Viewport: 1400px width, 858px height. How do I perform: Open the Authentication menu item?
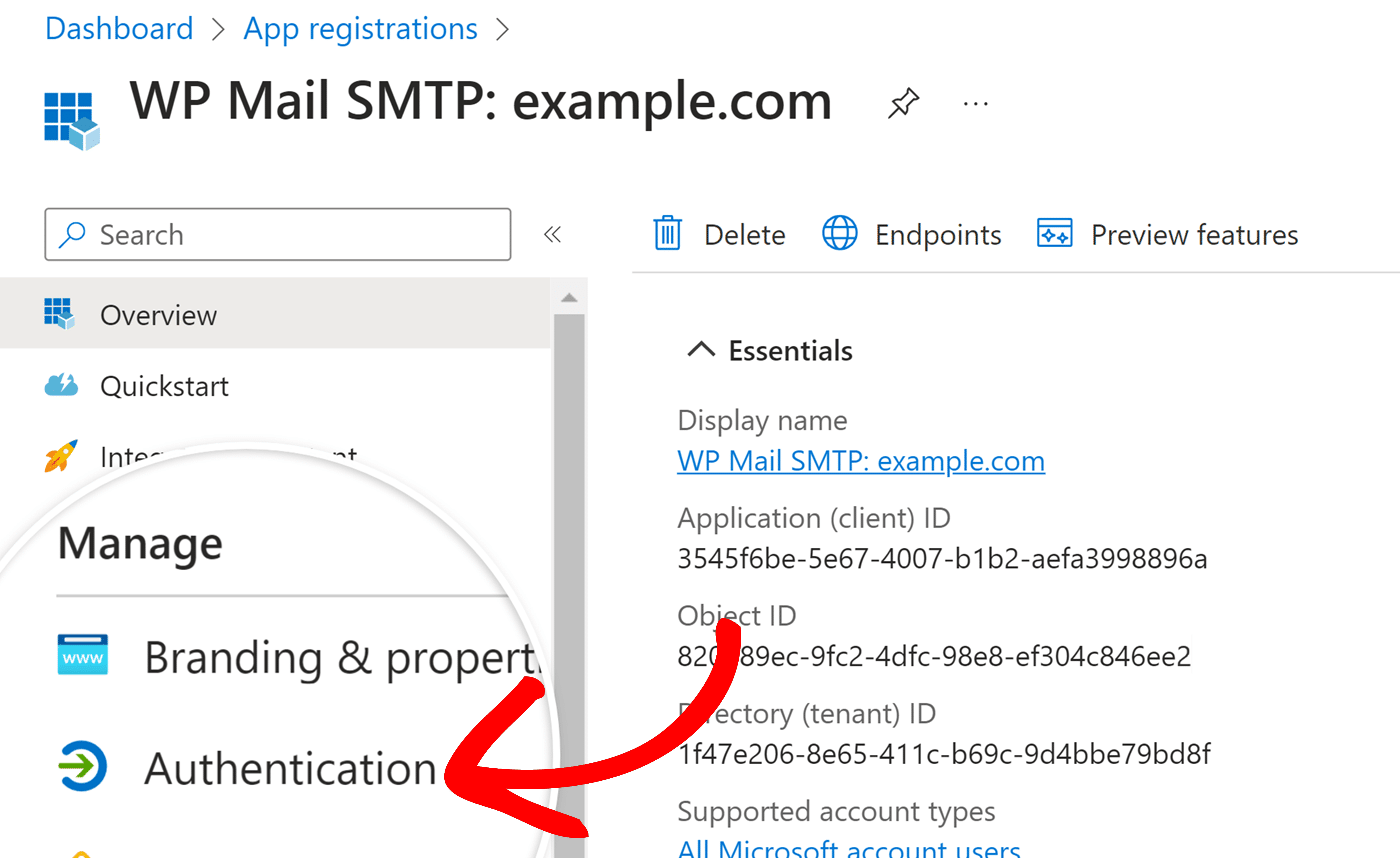coord(290,768)
